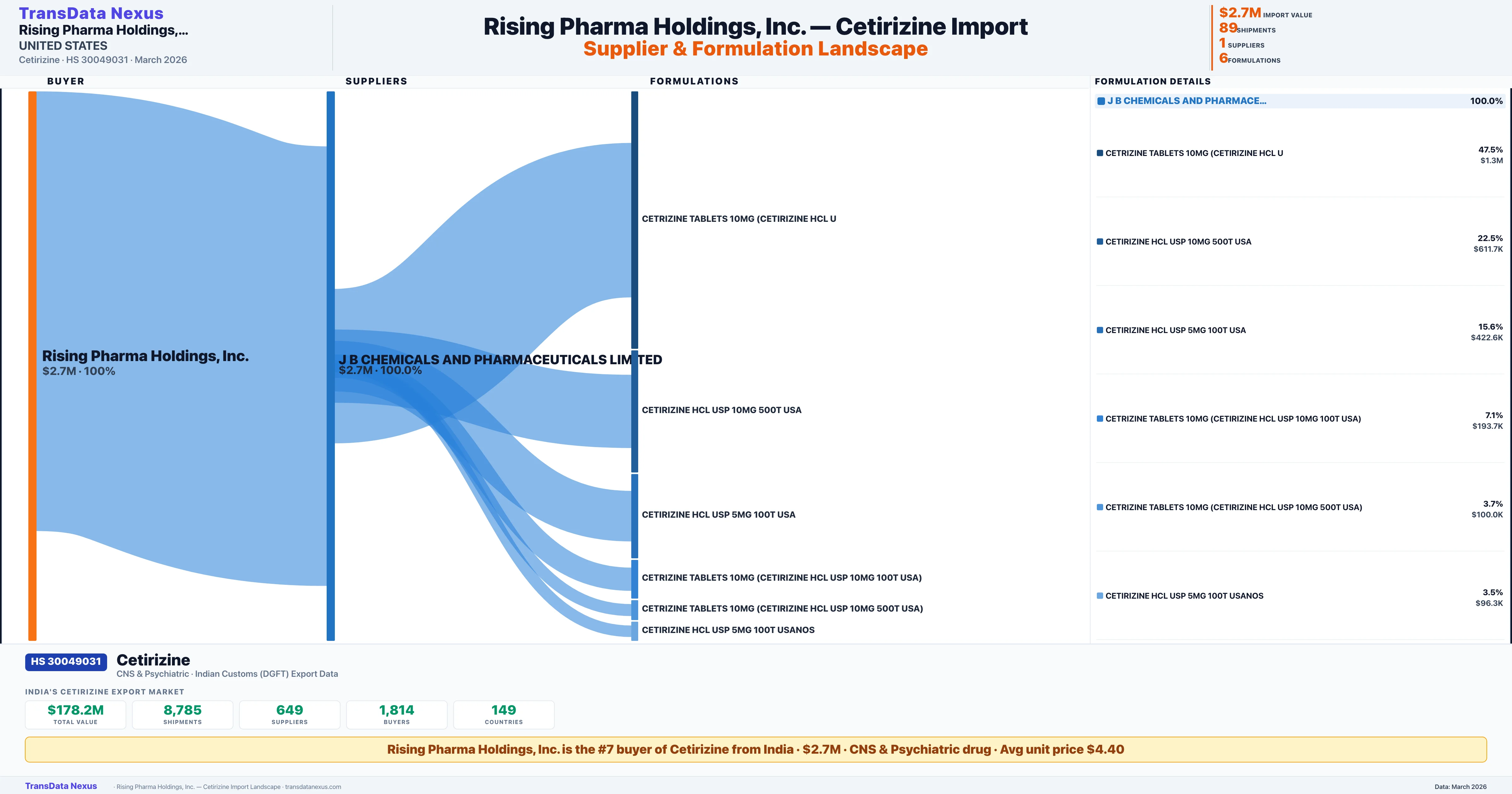Click the TransData Nexus logo at top left
The image size is (1512, 794).
91,13
